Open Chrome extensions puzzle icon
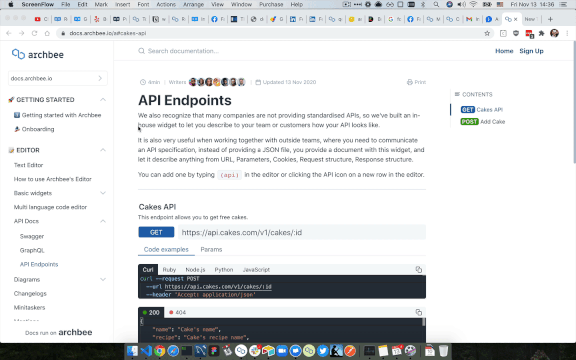The height and width of the screenshot is (360, 576). tap(541, 33)
